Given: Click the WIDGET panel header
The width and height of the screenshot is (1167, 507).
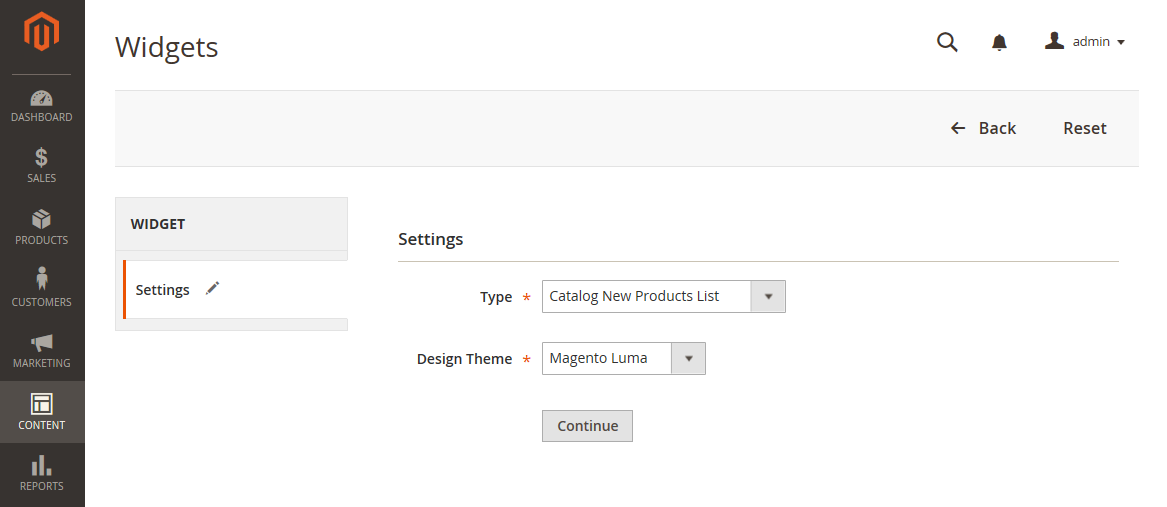Looking at the screenshot, I should (x=231, y=223).
